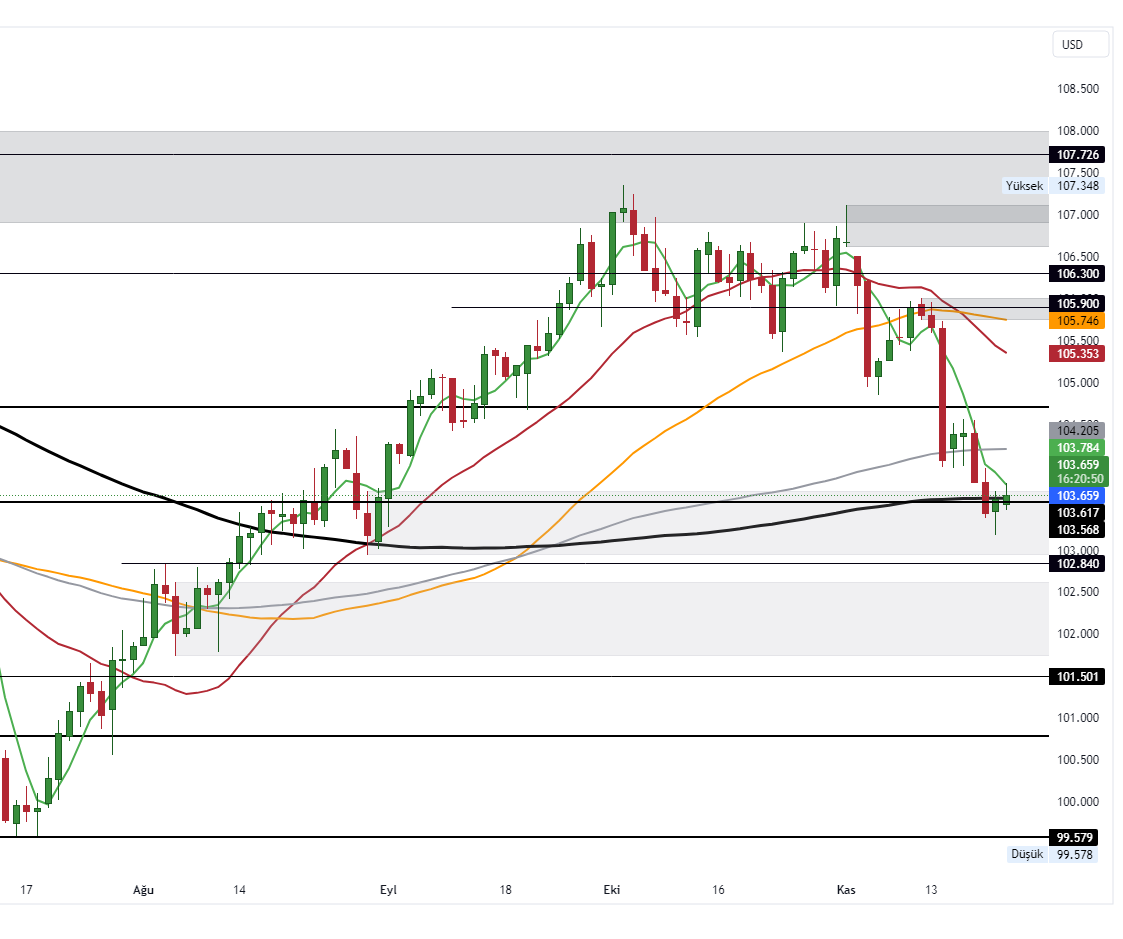Select the 101.501 price level label
Screen dimensions: 1123x939
point(1078,677)
